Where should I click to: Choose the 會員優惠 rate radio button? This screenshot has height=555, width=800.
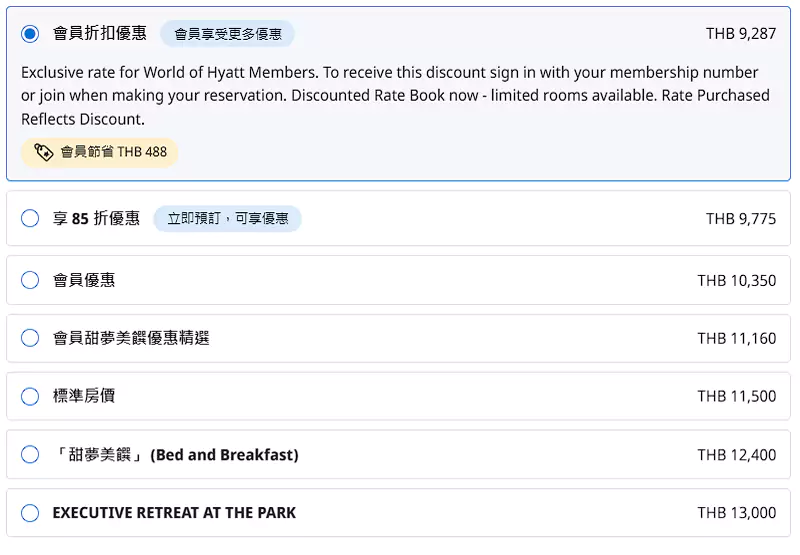coord(30,280)
